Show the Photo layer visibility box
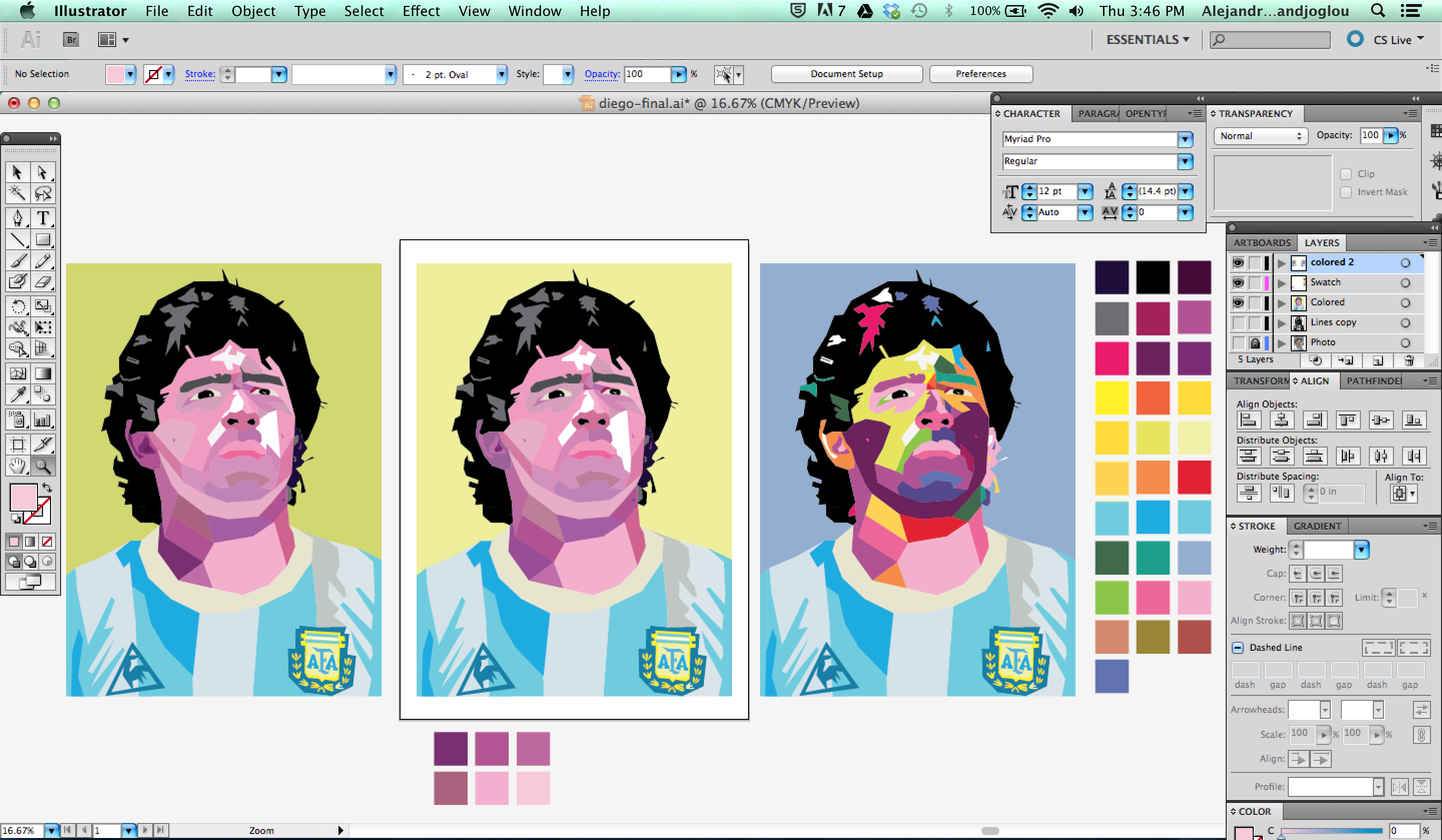Image resolution: width=1442 pixels, height=840 pixels. click(1238, 343)
